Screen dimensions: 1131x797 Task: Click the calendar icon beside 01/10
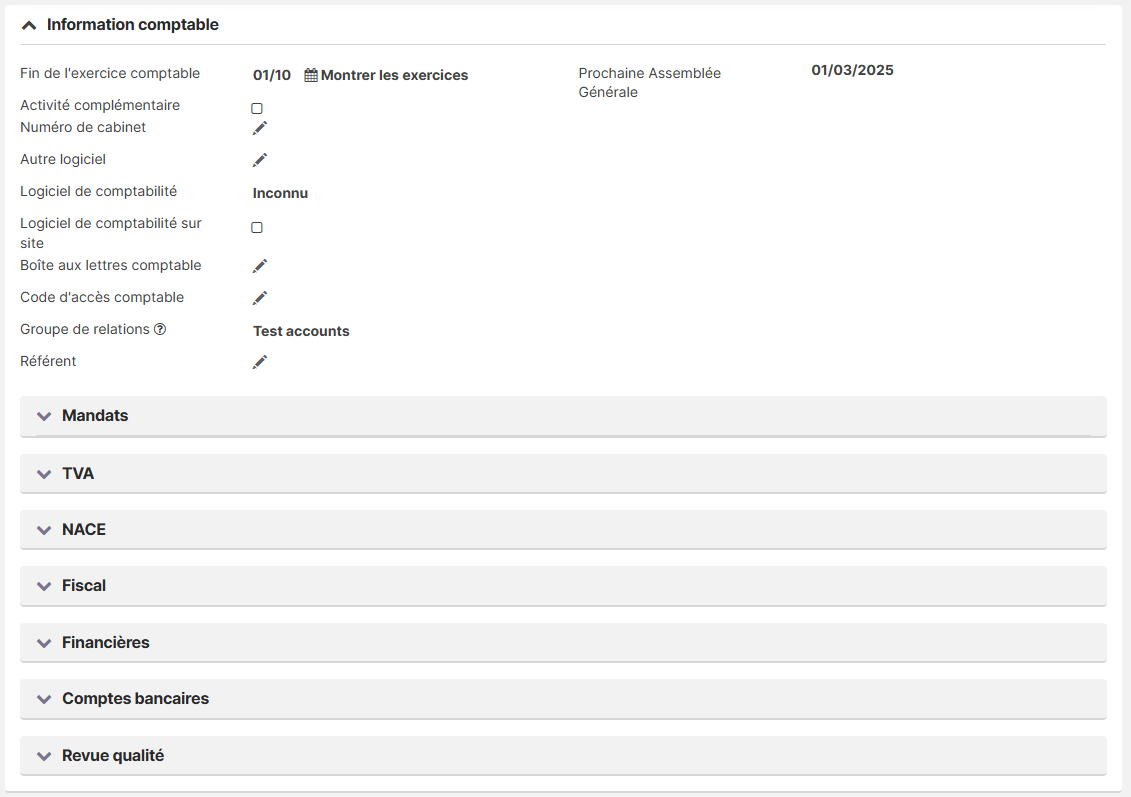[311, 75]
